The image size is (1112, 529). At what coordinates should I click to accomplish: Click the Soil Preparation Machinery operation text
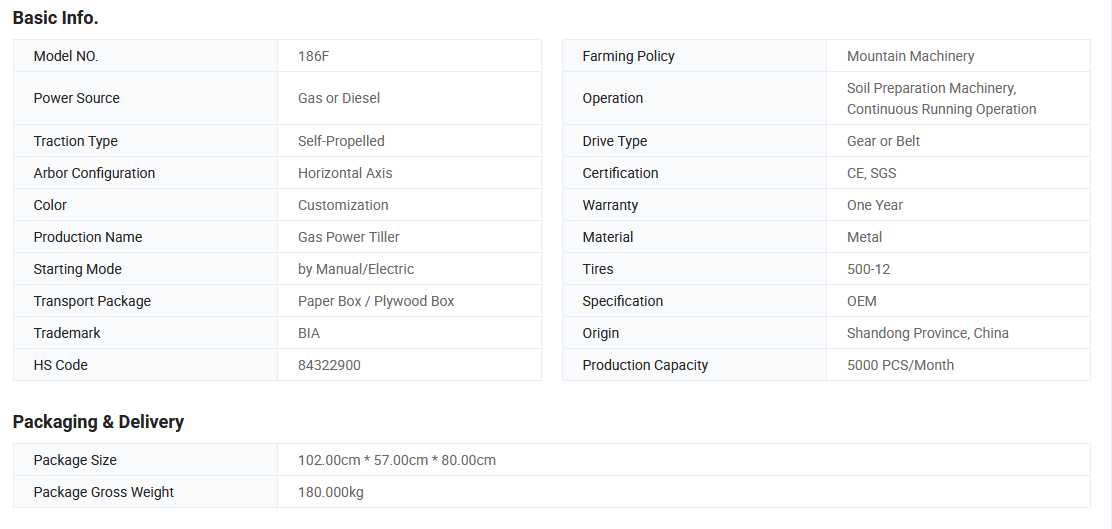931,88
